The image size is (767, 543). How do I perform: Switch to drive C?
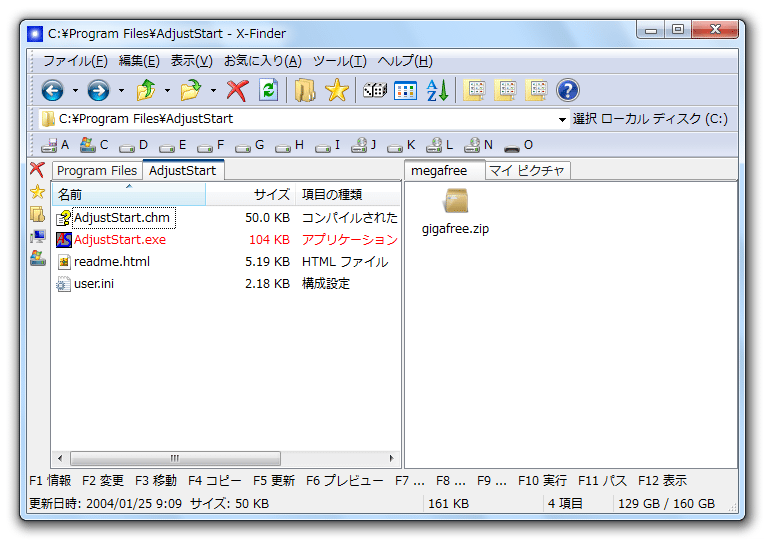tap(94, 145)
